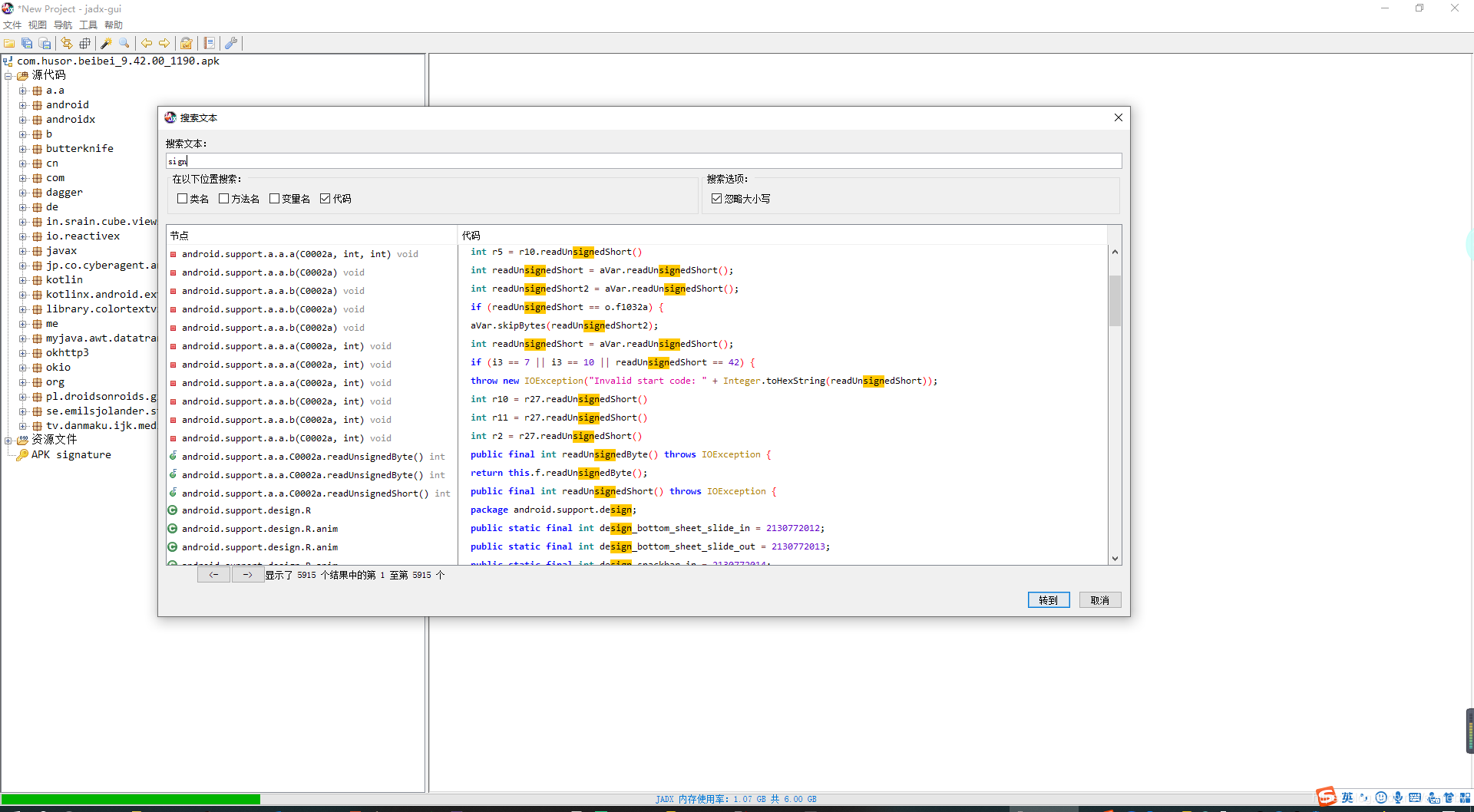Viewport: 1474px width, 812px height.
Task: Click the sync with editor arrows icon
Action: coord(67,43)
